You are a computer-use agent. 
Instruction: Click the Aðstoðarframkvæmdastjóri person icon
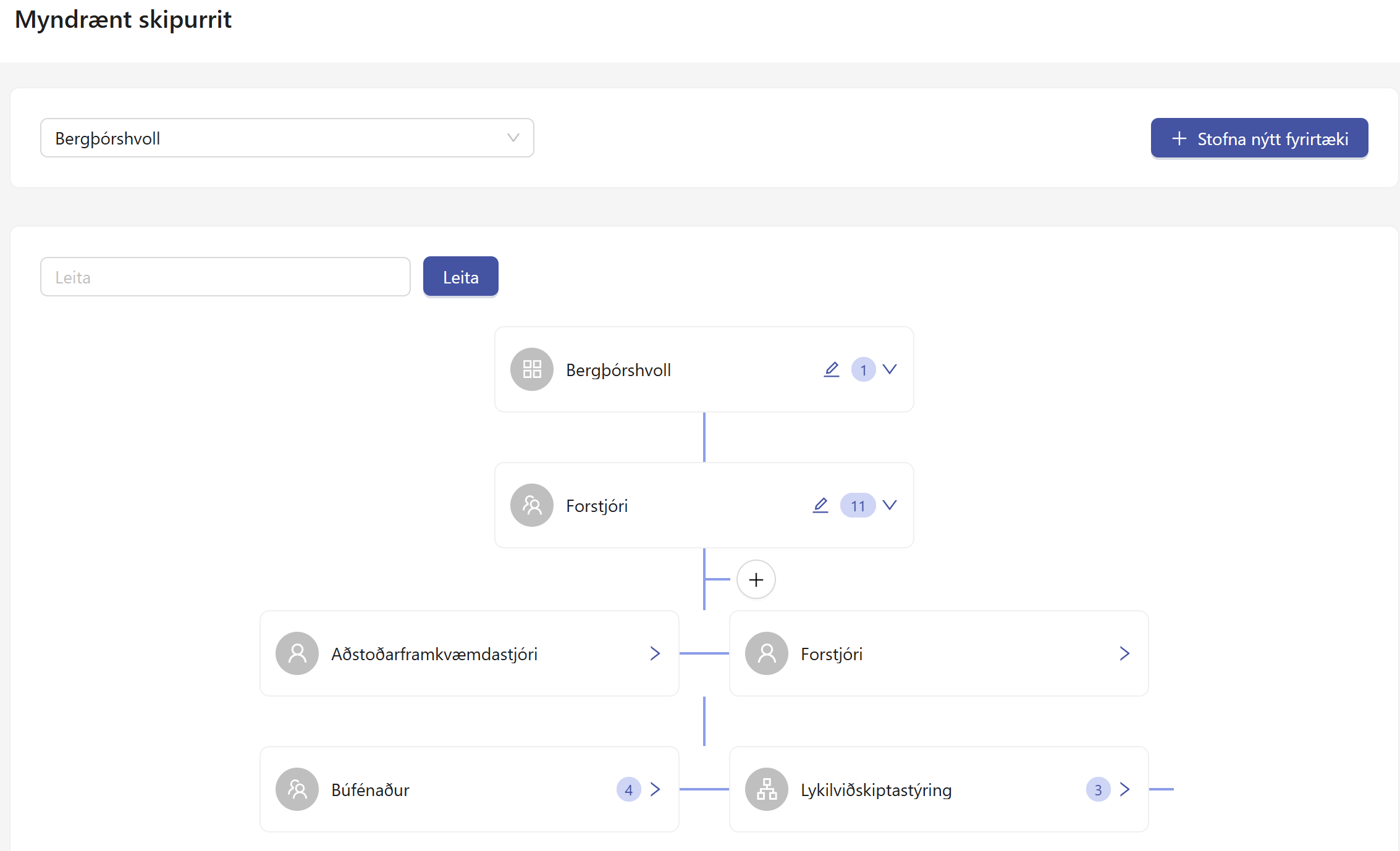point(297,653)
